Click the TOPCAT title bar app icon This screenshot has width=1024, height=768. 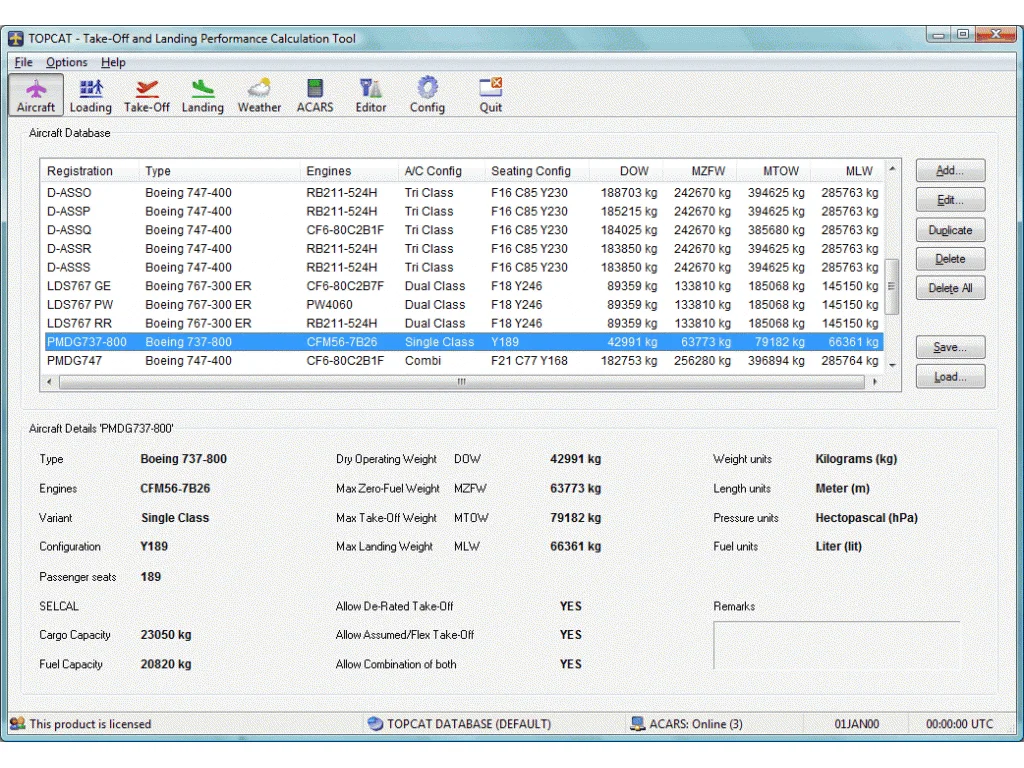pos(16,39)
